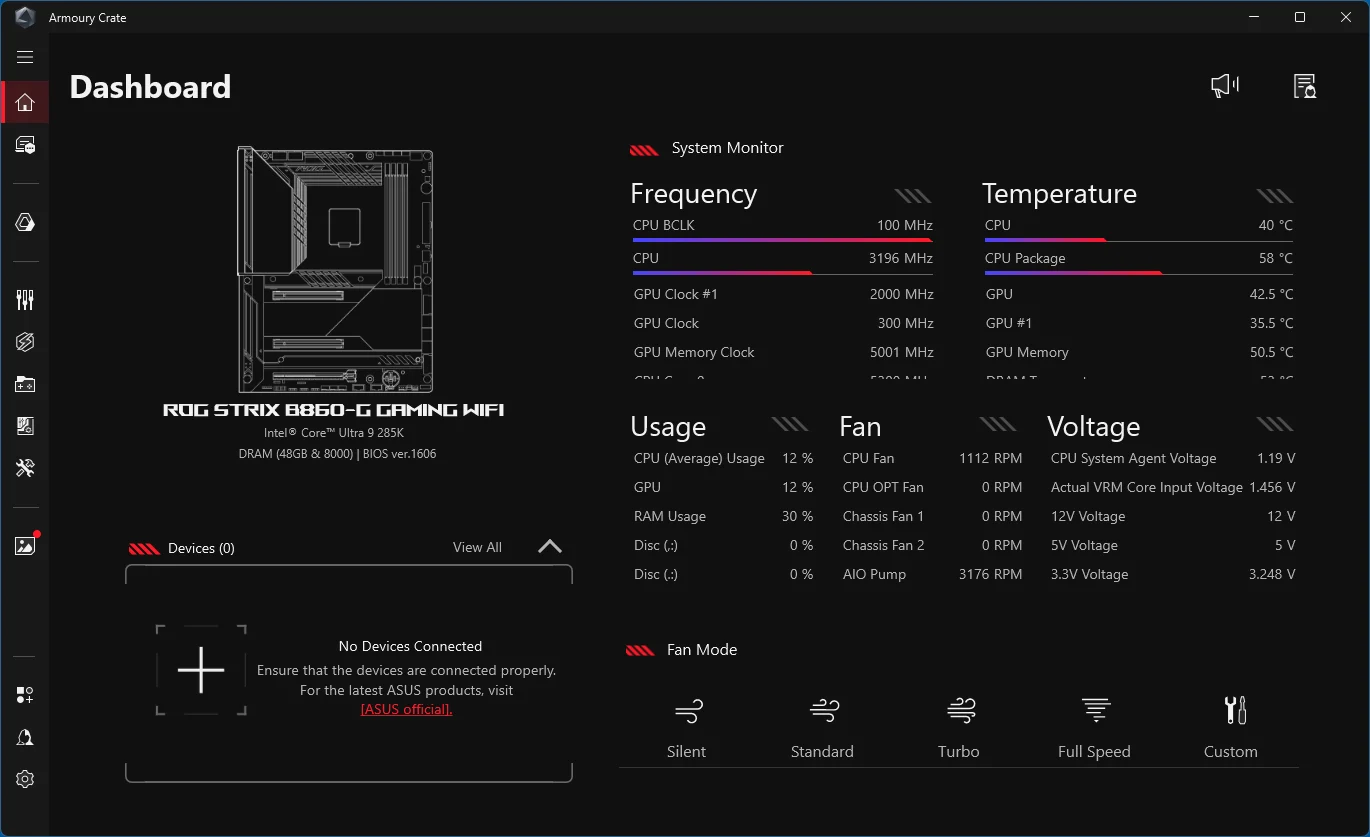Screen dimensions: 1370x837
Task: Click CPU (Average) Usage row
Action: [723, 458]
